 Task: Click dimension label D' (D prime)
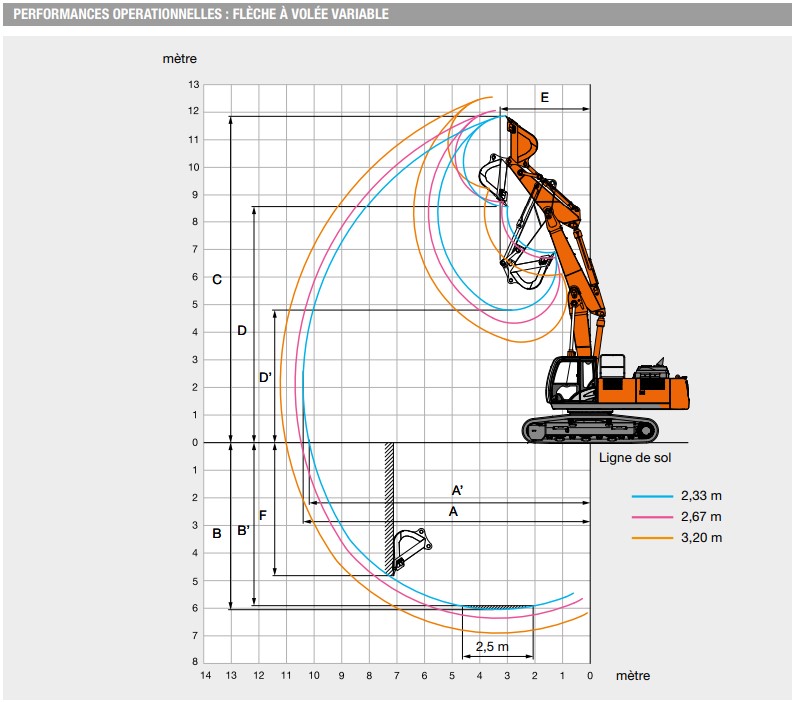[265, 378]
